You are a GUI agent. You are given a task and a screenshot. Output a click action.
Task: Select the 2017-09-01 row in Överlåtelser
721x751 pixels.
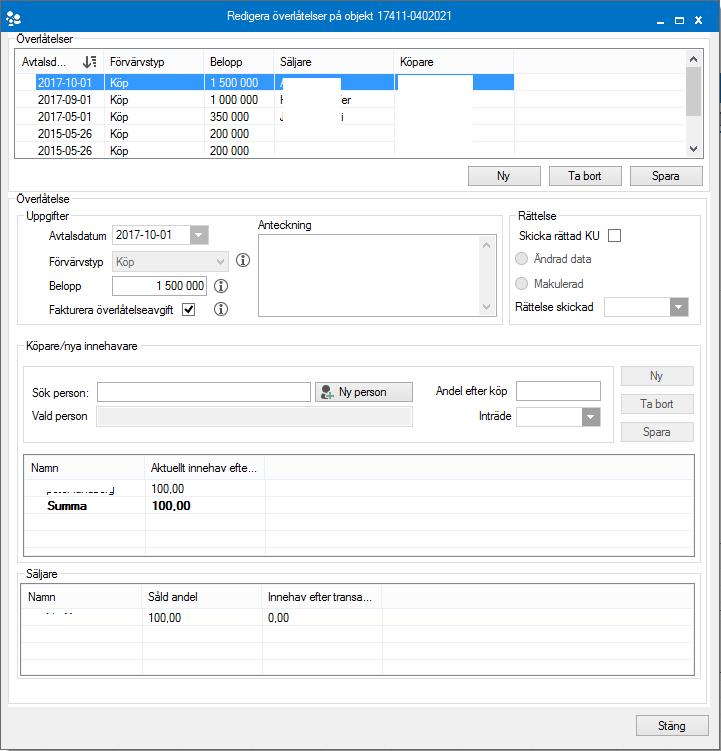264,100
